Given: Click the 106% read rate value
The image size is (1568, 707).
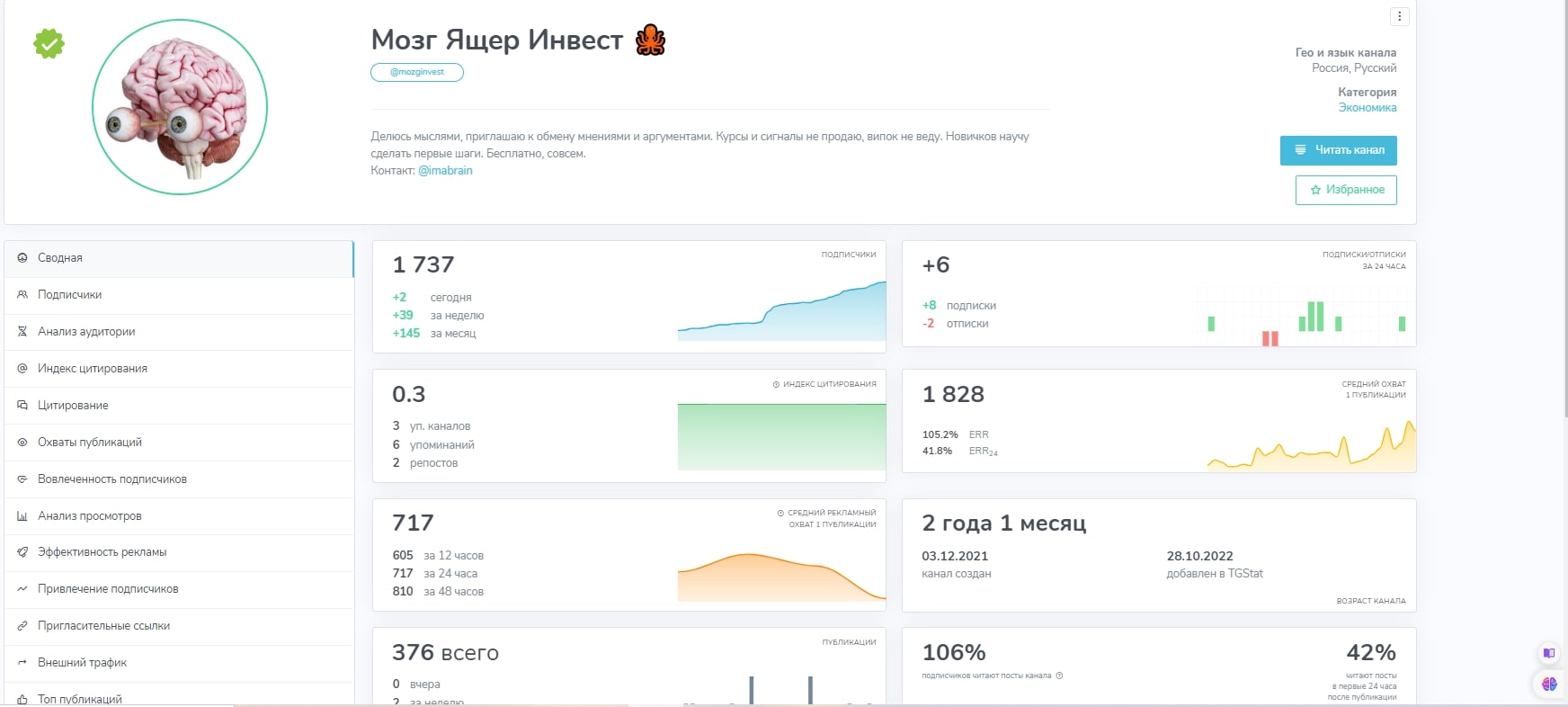Looking at the screenshot, I should (954, 653).
